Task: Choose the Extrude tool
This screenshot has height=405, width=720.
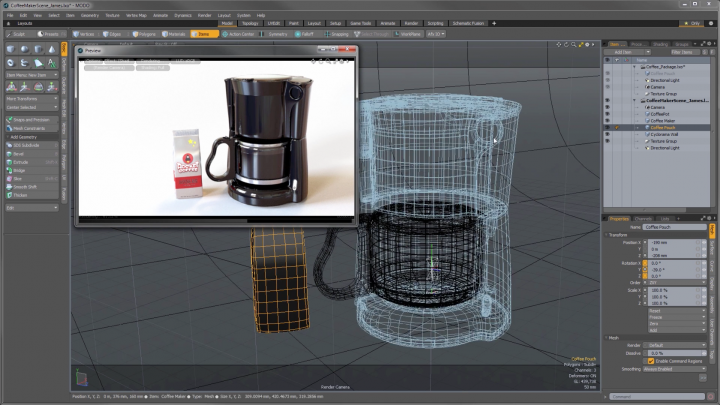Action: (x=22, y=161)
